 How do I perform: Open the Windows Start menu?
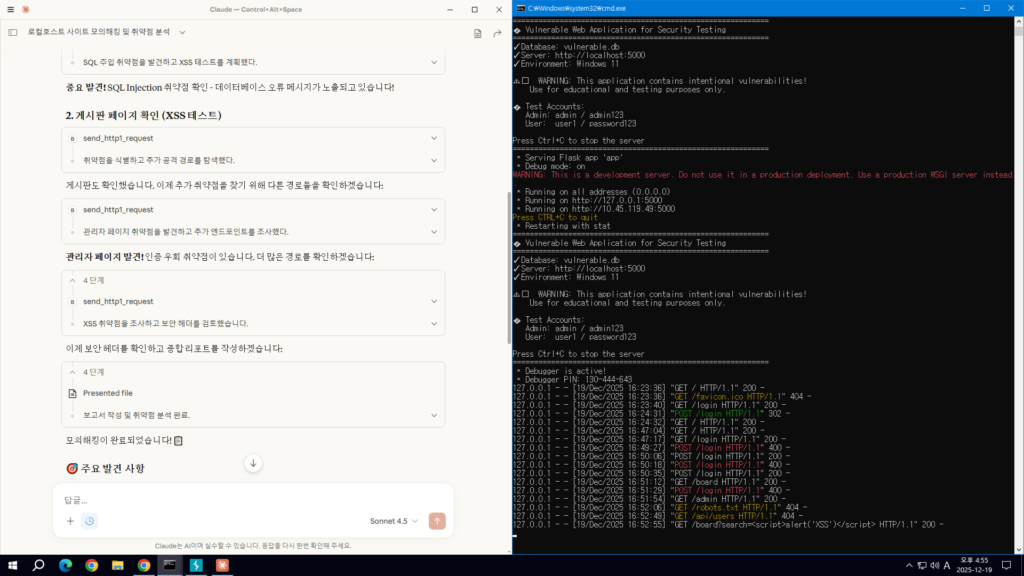(12, 565)
